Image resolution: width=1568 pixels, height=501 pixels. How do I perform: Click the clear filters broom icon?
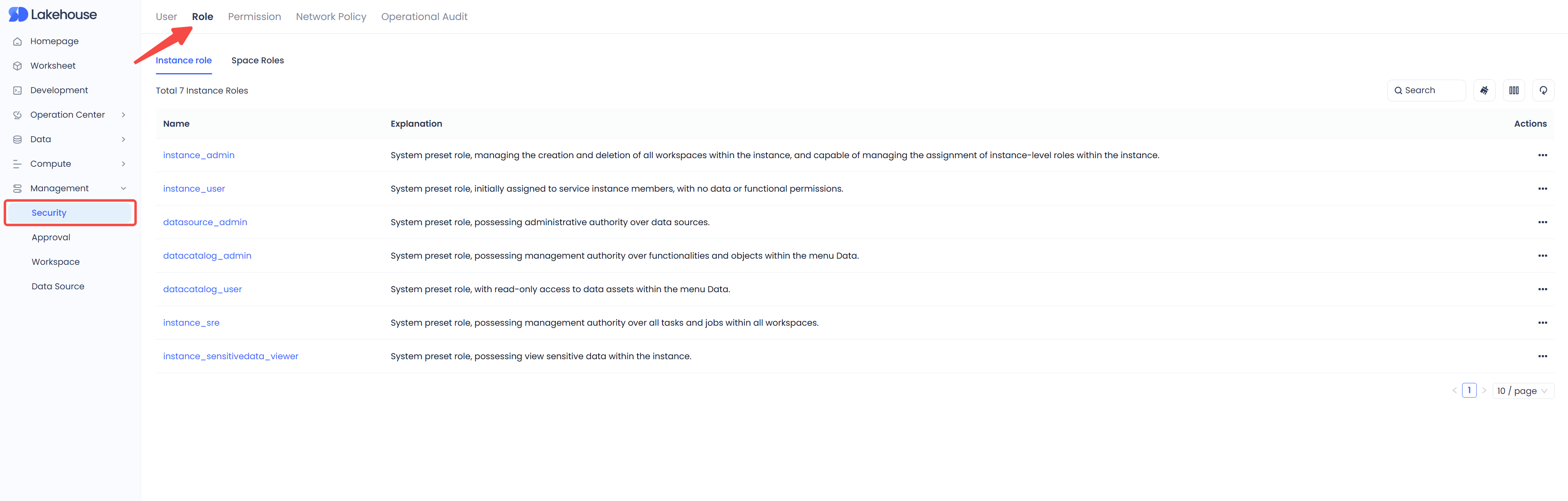[x=1484, y=91]
